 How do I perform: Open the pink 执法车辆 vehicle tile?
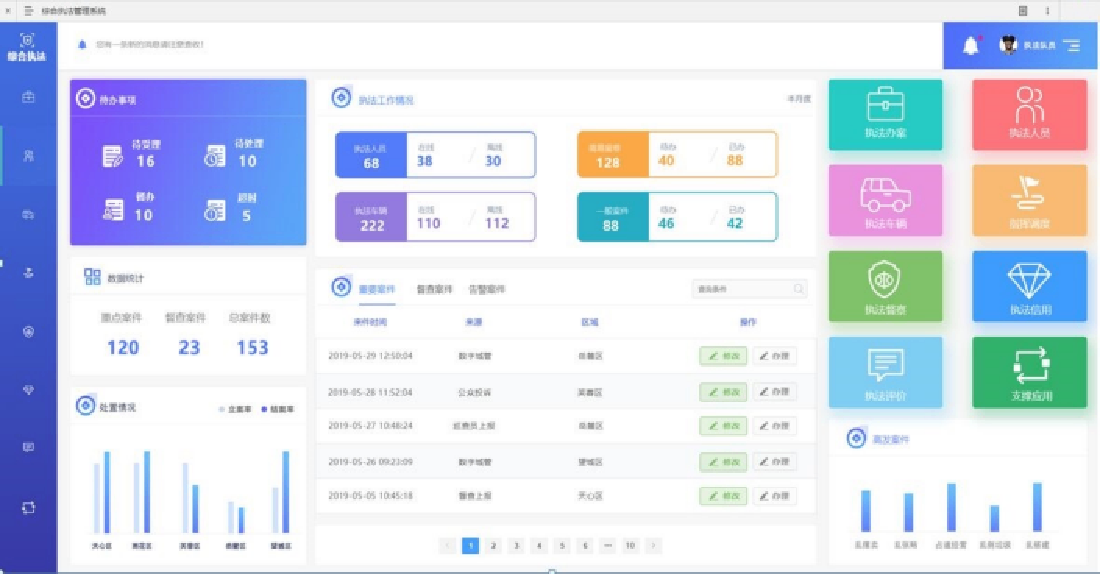[885, 200]
